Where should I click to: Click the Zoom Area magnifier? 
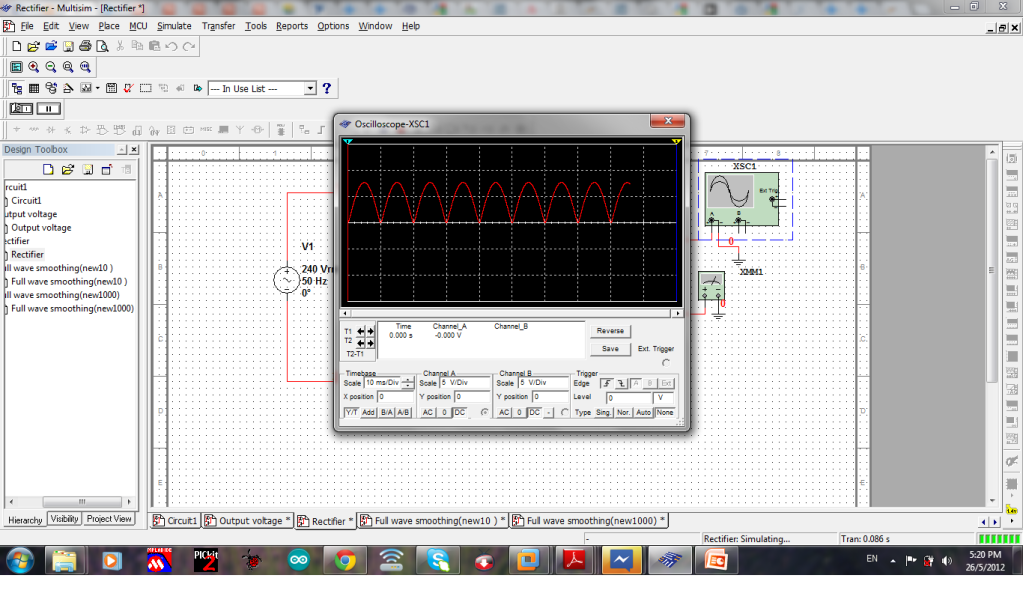68,67
